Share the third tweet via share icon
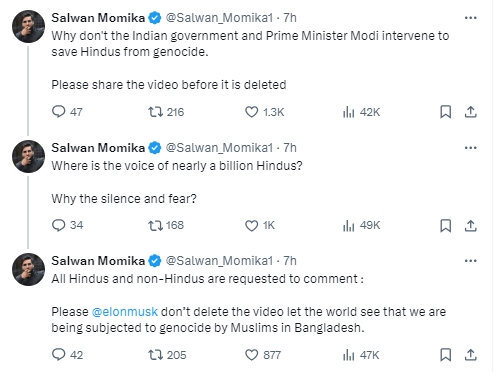Screen dimensions: 494x372 click(x=470, y=355)
